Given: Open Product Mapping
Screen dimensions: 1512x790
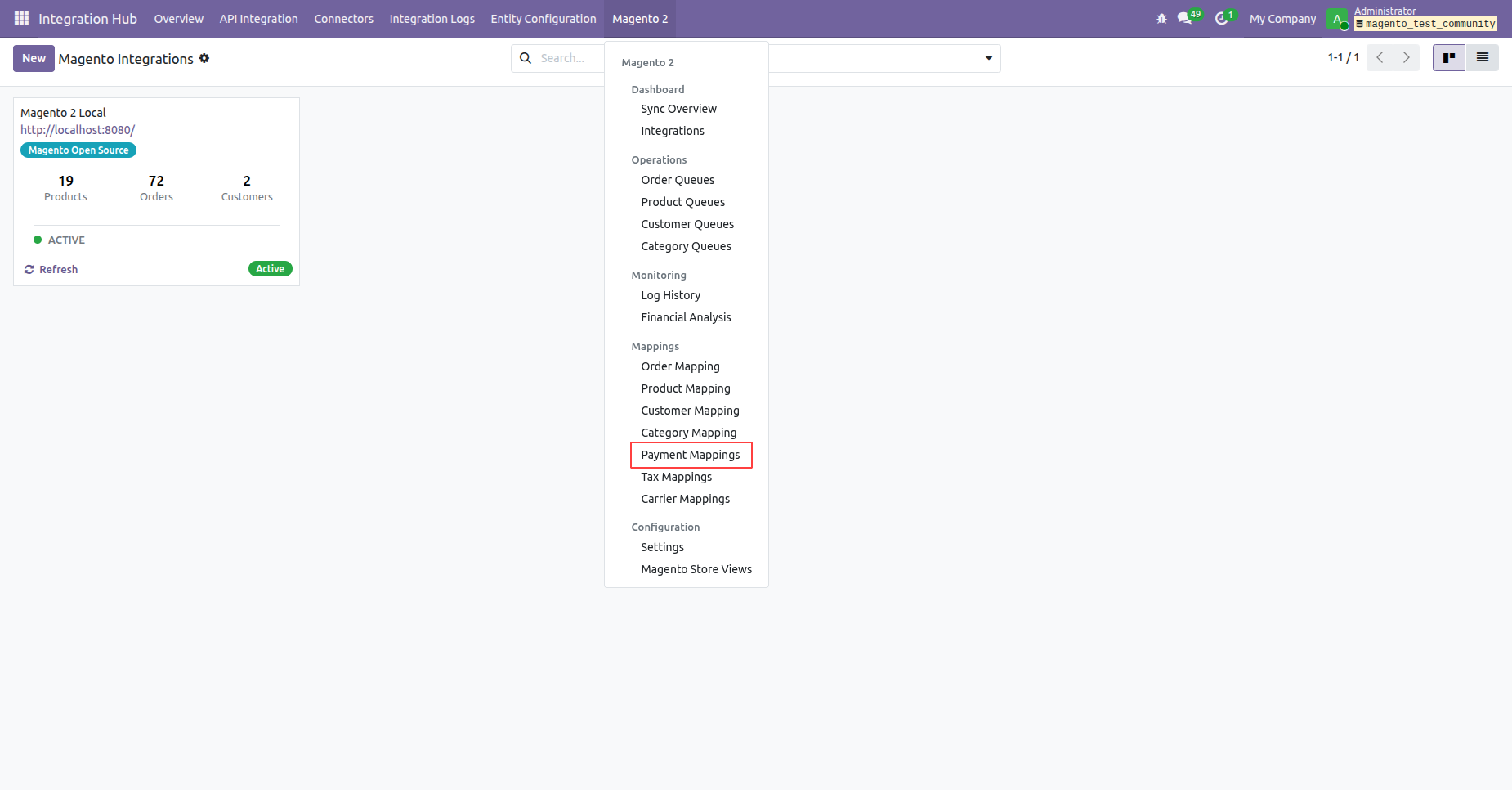Looking at the screenshot, I should point(687,388).
